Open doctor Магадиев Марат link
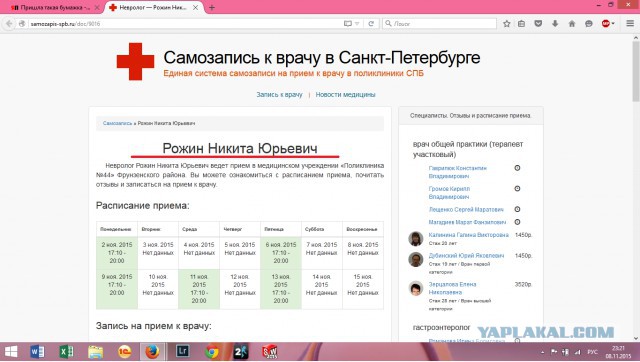 pyautogui.click(x=467, y=222)
